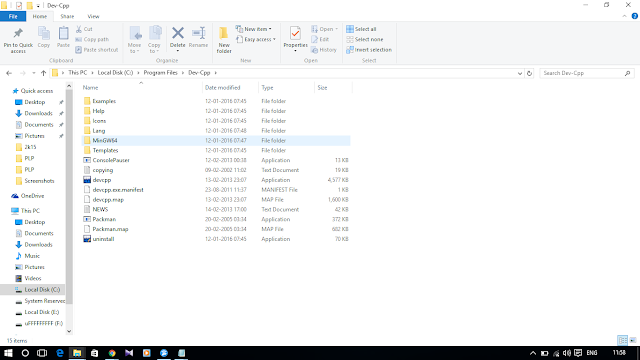
Task: Select the ConsolePauser application
Action: pyautogui.click(x=216, y=160)
